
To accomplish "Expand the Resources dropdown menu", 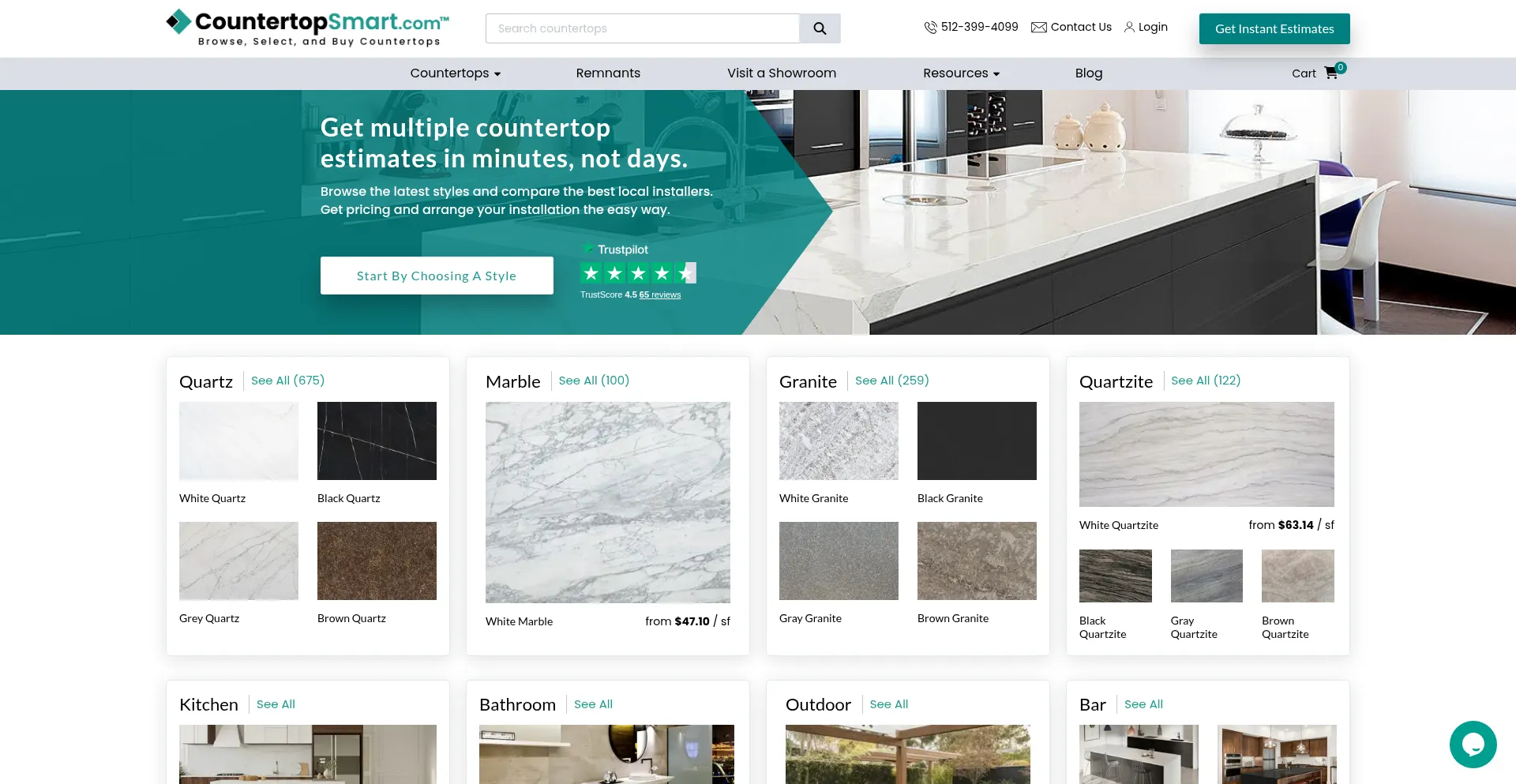I will [x=961, y=73].
